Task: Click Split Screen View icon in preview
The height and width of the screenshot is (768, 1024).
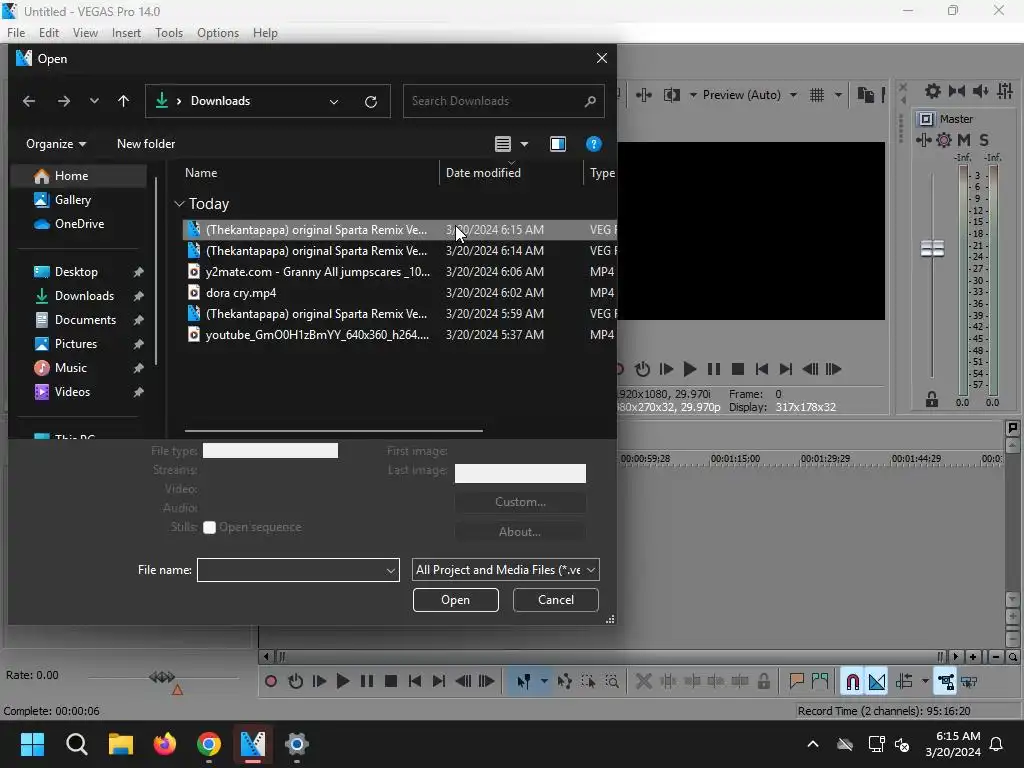Action: point(671,95)
